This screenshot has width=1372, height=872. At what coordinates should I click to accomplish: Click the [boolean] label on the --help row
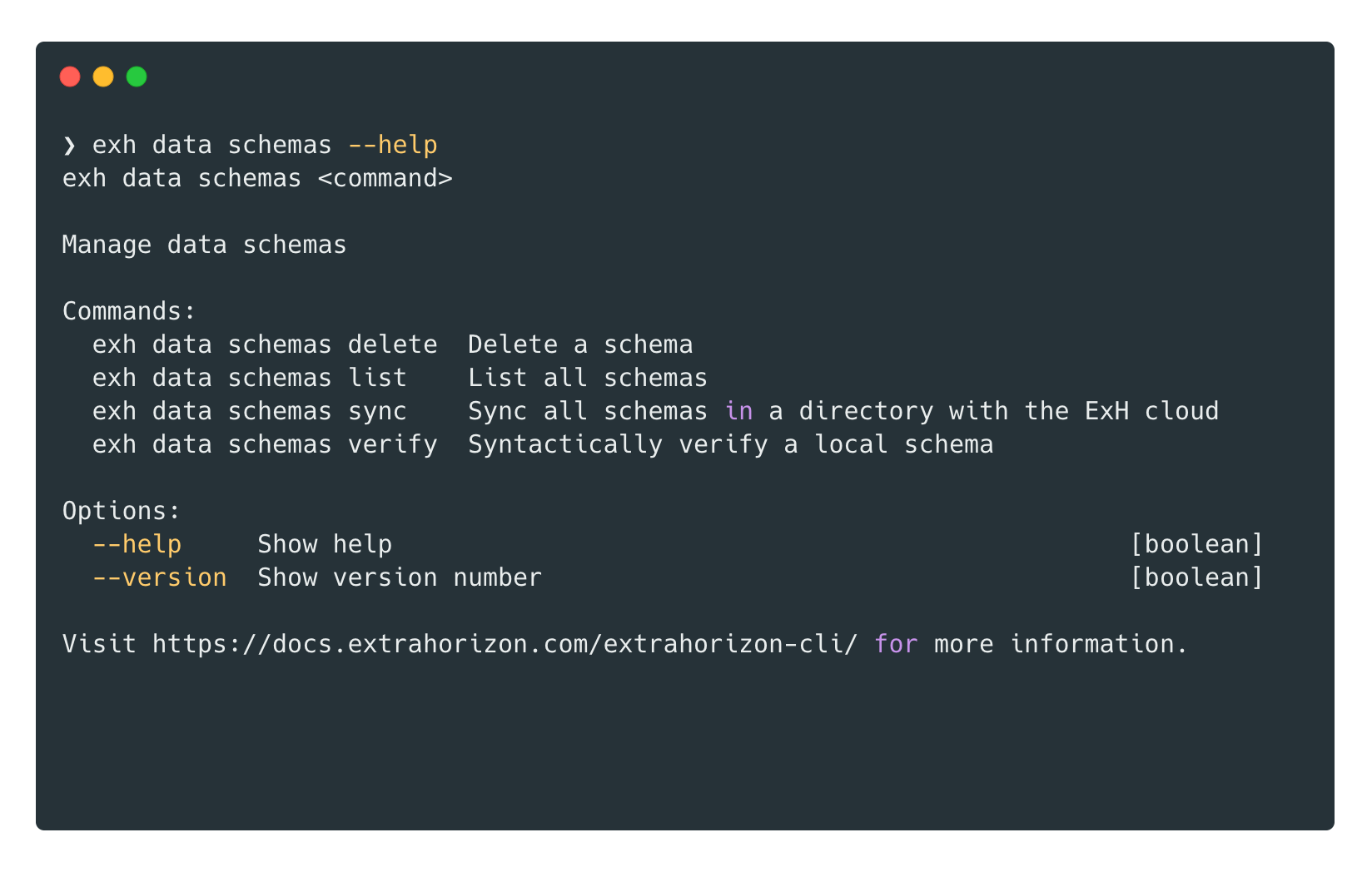pyautogui.click(x=1196, y=545)
